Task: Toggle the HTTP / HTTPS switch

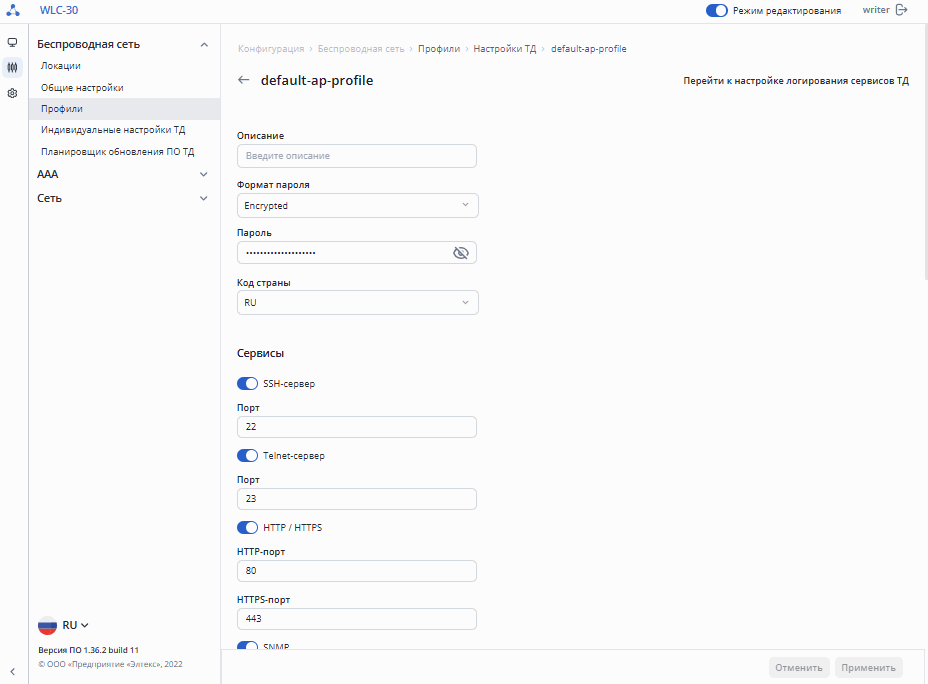Action: pyautogui.click(x=247, y=528)
